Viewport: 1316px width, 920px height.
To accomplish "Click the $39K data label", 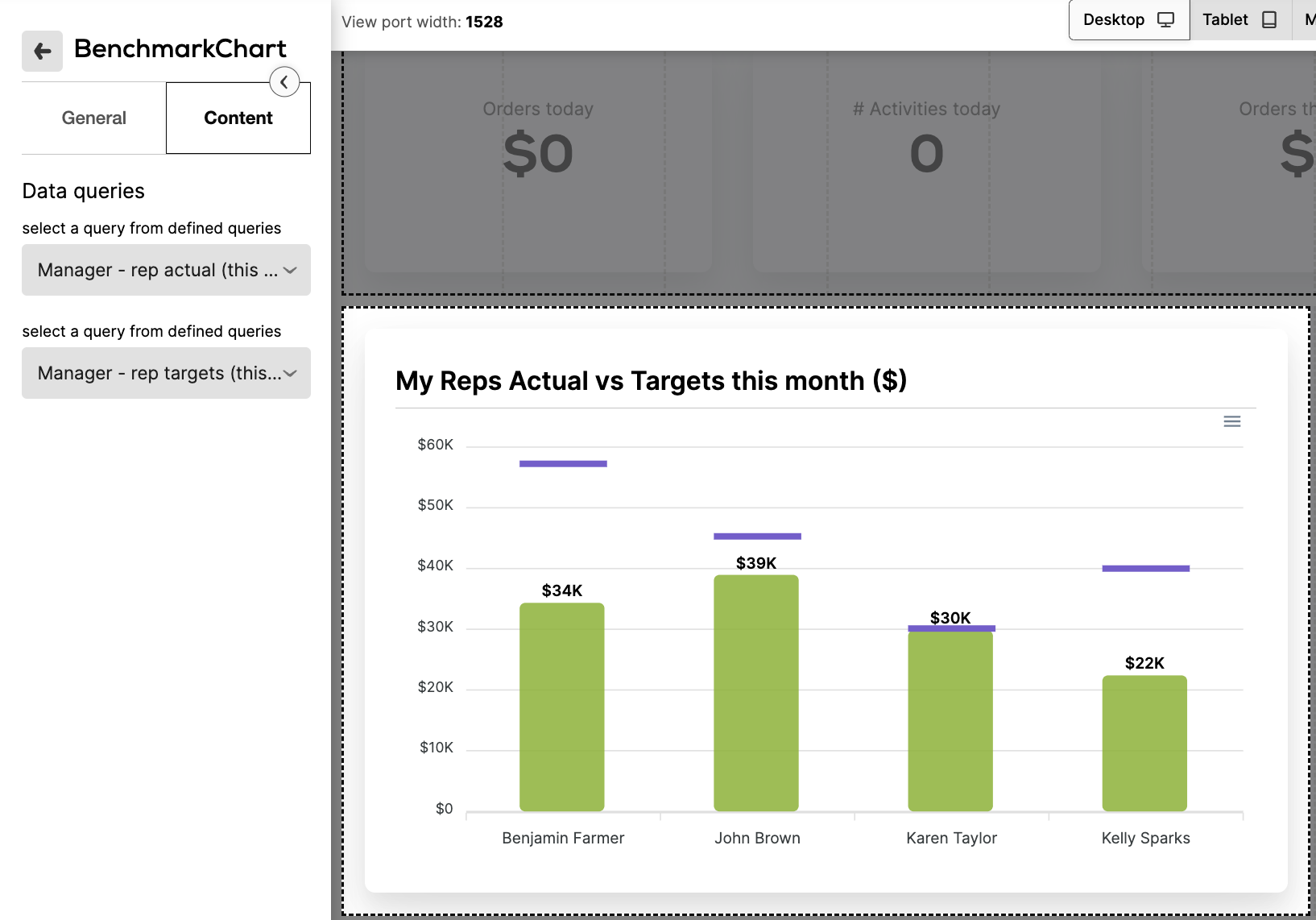I will pyautogui.click(x=756, y=563).
